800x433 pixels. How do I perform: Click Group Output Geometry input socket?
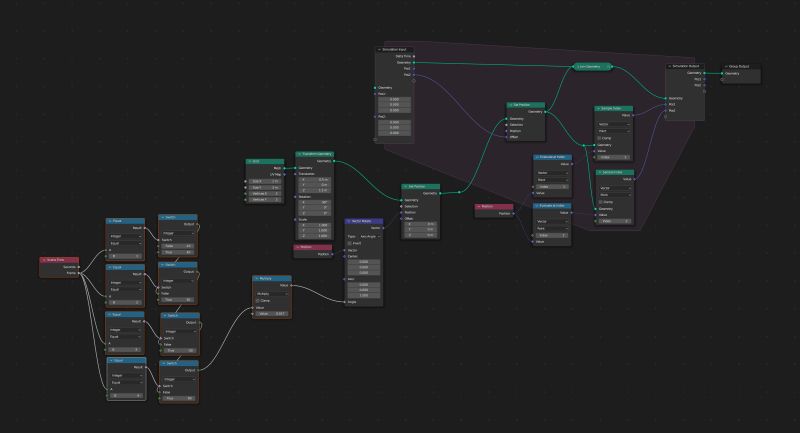point(722,73)
